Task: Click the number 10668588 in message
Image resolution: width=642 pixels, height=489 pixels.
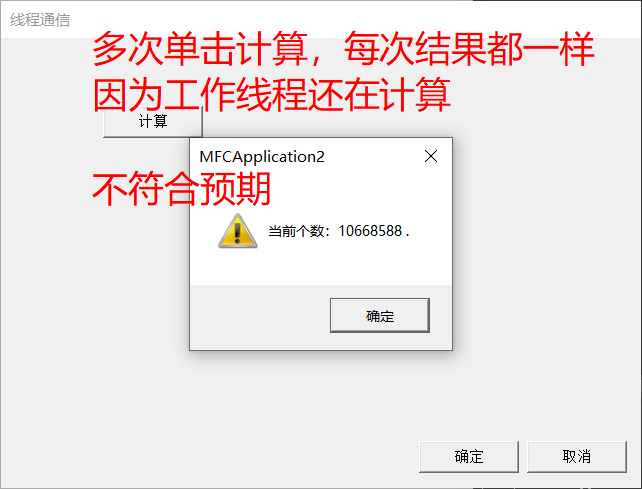Action: pyautogui.click(x=370, y=231)
